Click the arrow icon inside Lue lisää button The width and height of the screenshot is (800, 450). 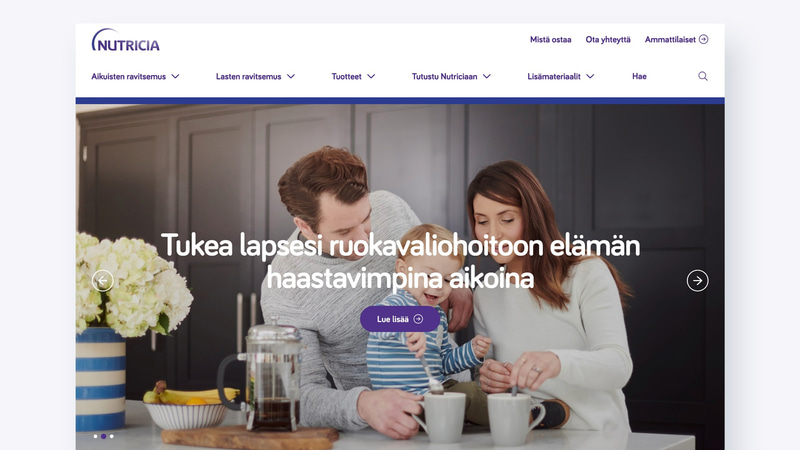(x=418, y=319)
